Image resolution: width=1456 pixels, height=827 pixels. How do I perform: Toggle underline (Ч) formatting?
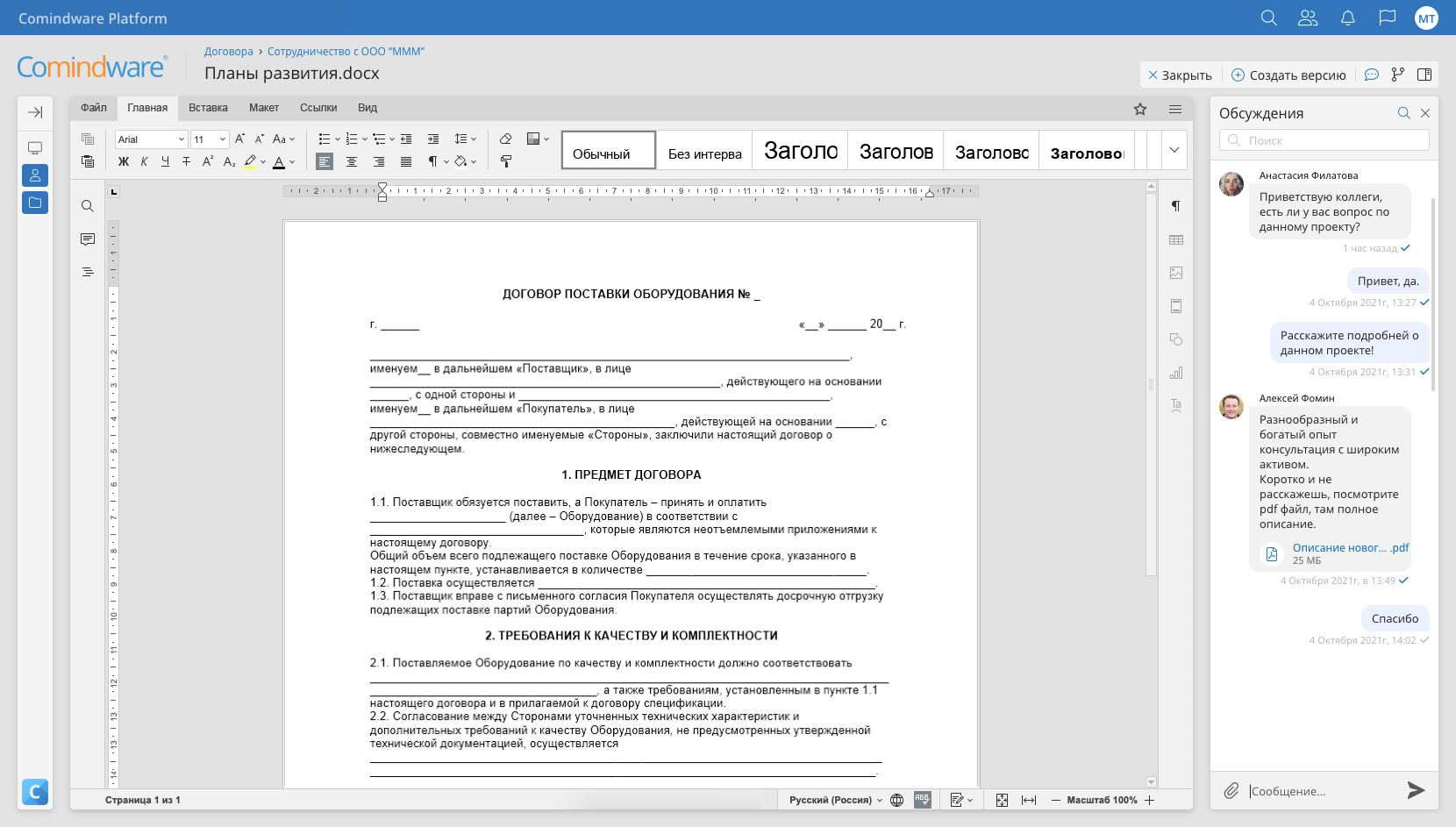click(165, 161)
